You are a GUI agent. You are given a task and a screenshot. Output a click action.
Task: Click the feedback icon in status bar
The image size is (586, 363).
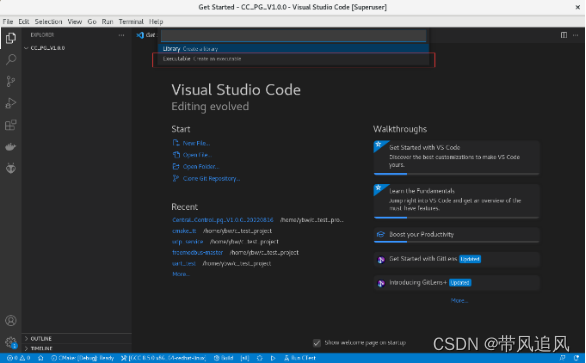[x=562, y=358]
